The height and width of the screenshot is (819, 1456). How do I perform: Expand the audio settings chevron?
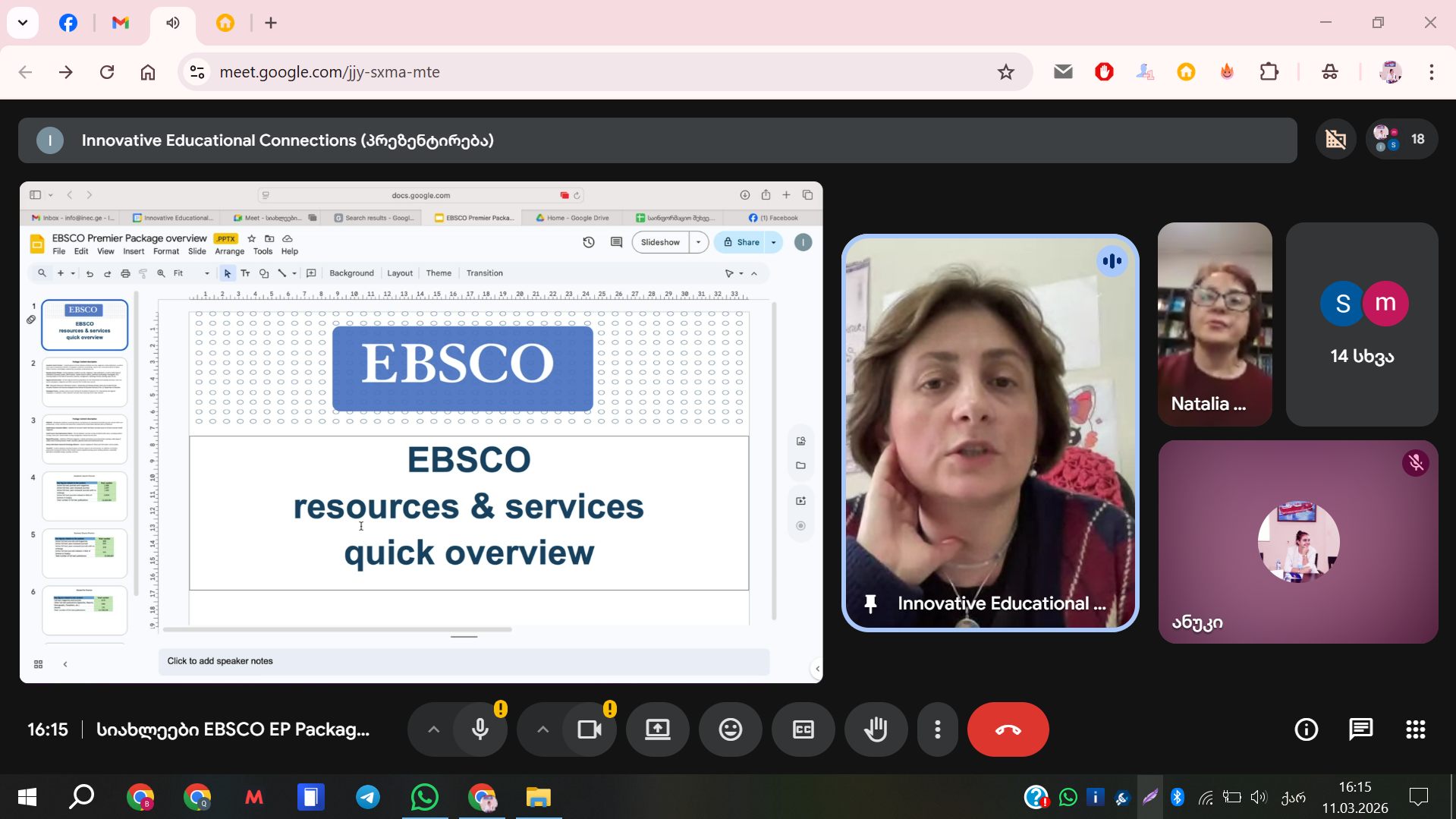tap(433, 729)
